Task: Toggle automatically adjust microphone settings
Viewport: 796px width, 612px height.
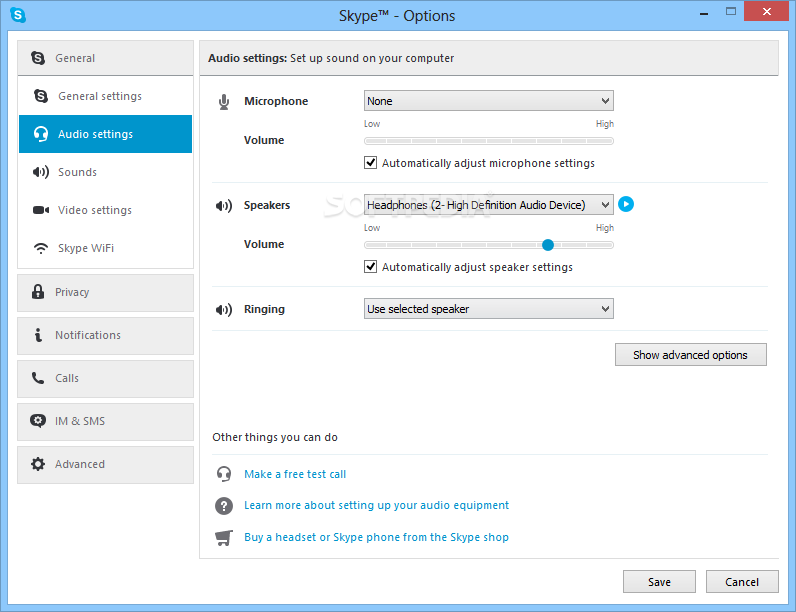Action: click(x=371, y=163)
